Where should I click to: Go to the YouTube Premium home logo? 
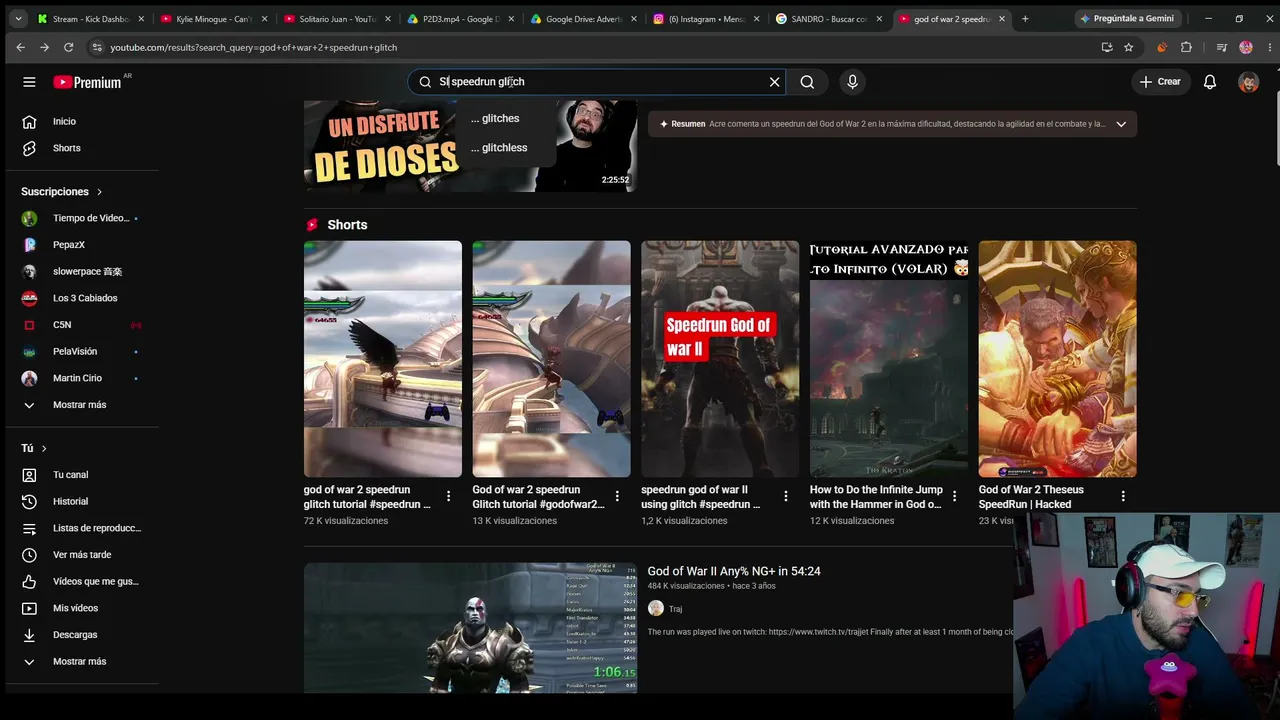click(x=87, y=82)
